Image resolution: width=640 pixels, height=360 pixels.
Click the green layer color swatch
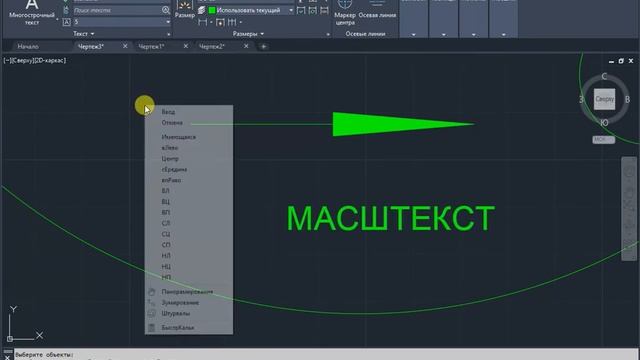tap(212, 10)
